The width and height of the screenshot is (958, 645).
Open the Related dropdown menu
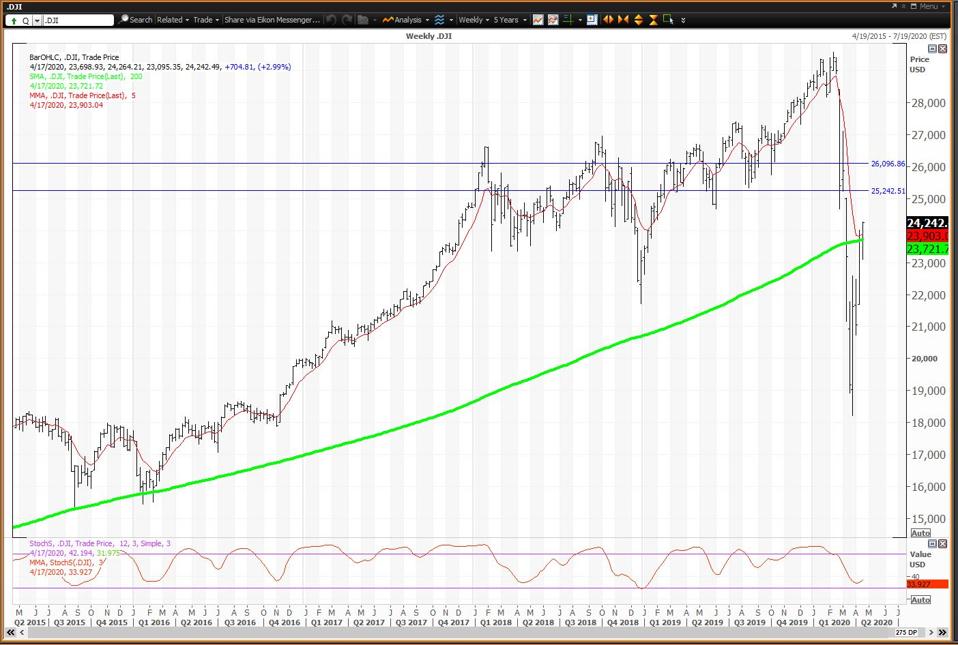pos(172,20)
